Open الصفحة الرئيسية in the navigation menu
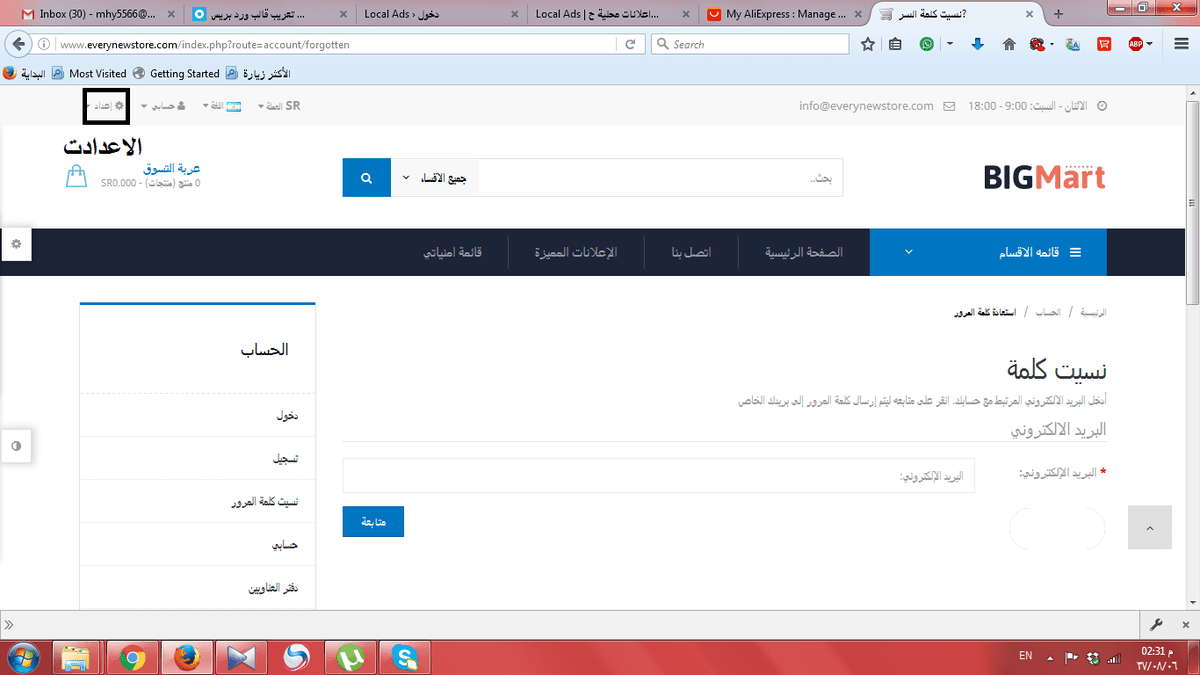Viewport: 1200px width, 675px height. 804,252
